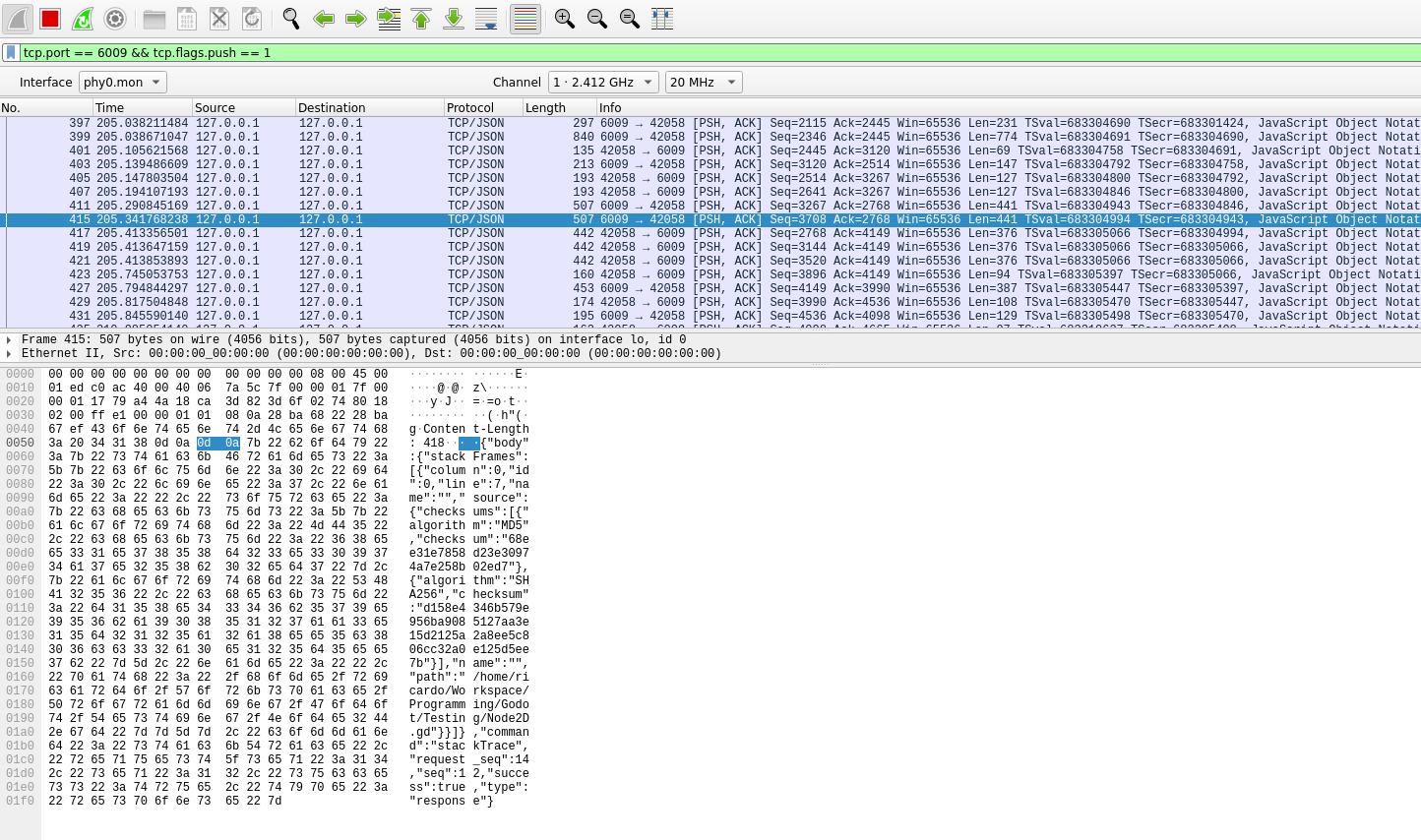This screenshot has width=1421, height=840.
Task: Click Go to specified packet icon
Action: [x=389, y=19]
